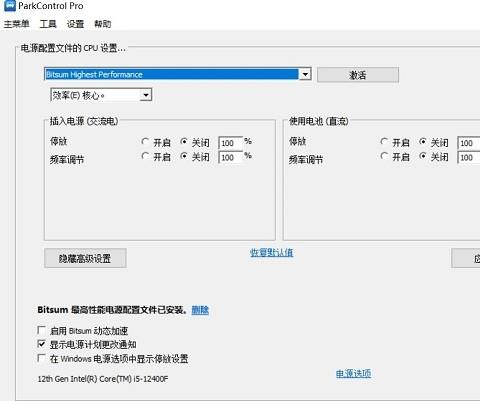The image size is (480, 401).
Task: Click the 插入电源 (交流电) group label
Action: pyautogui.click(x=84, y=121)
